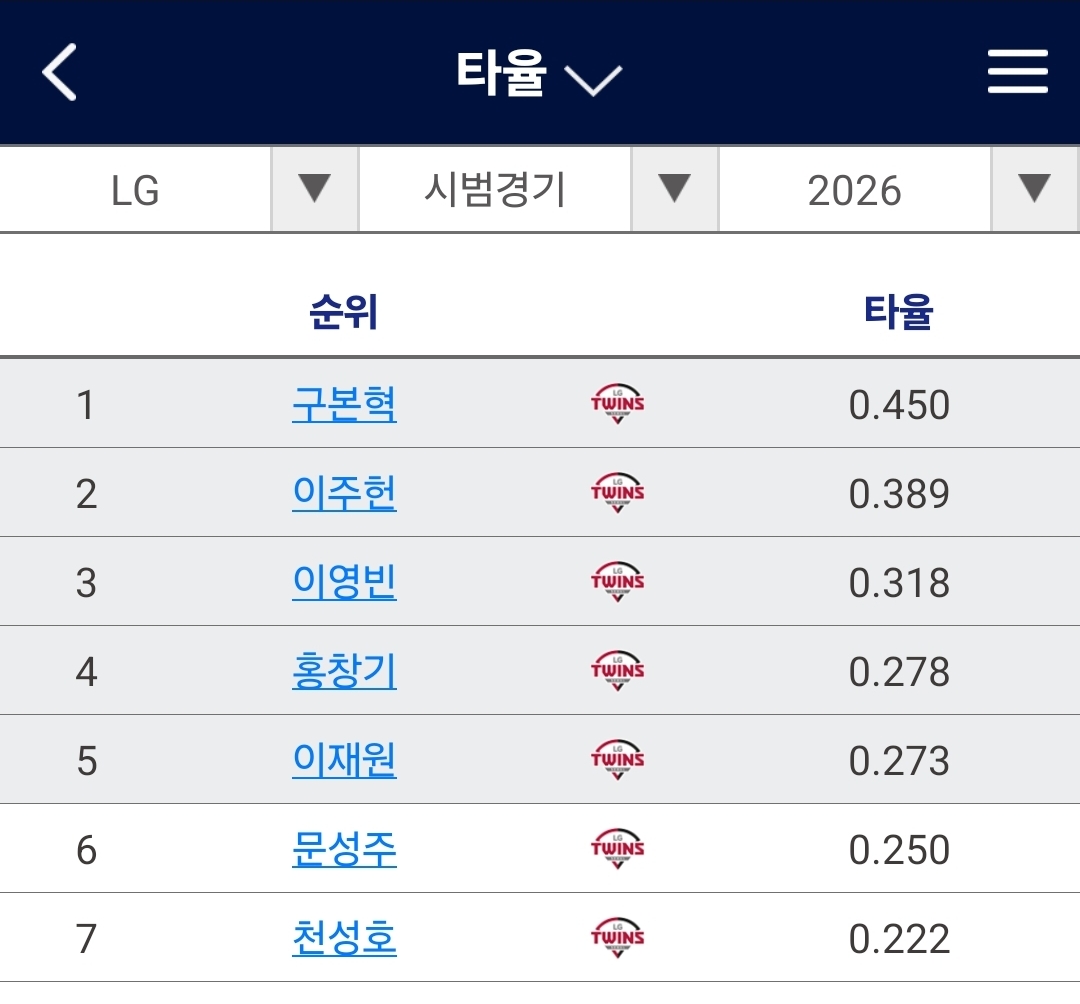Open the 시범경기 game type dropdown arrow
The width and height of the screenshot is (1080, 1004).
click(674, 189)
